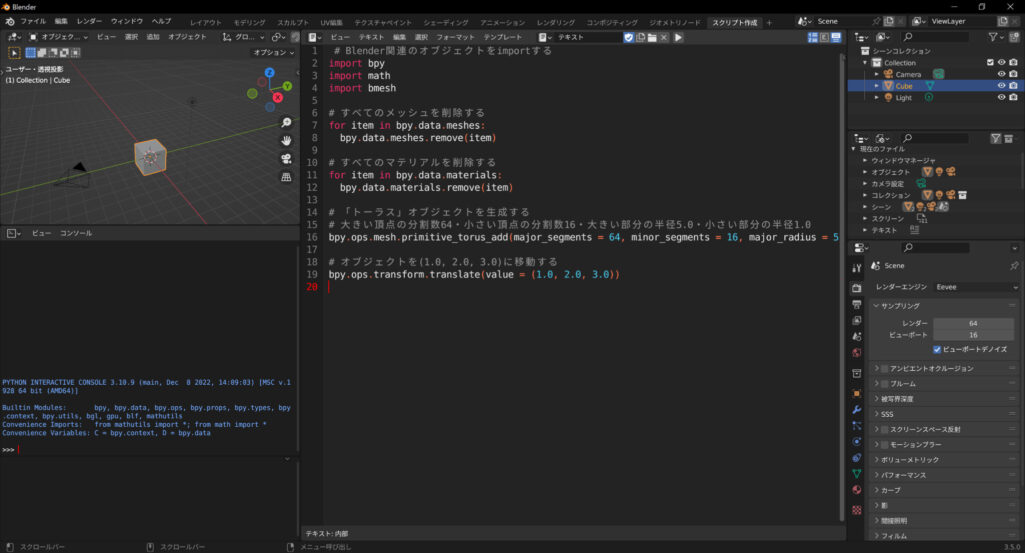Toggle line numbers display in text editor
Viewport: 1025px width, 553px height.
(813, 37)
